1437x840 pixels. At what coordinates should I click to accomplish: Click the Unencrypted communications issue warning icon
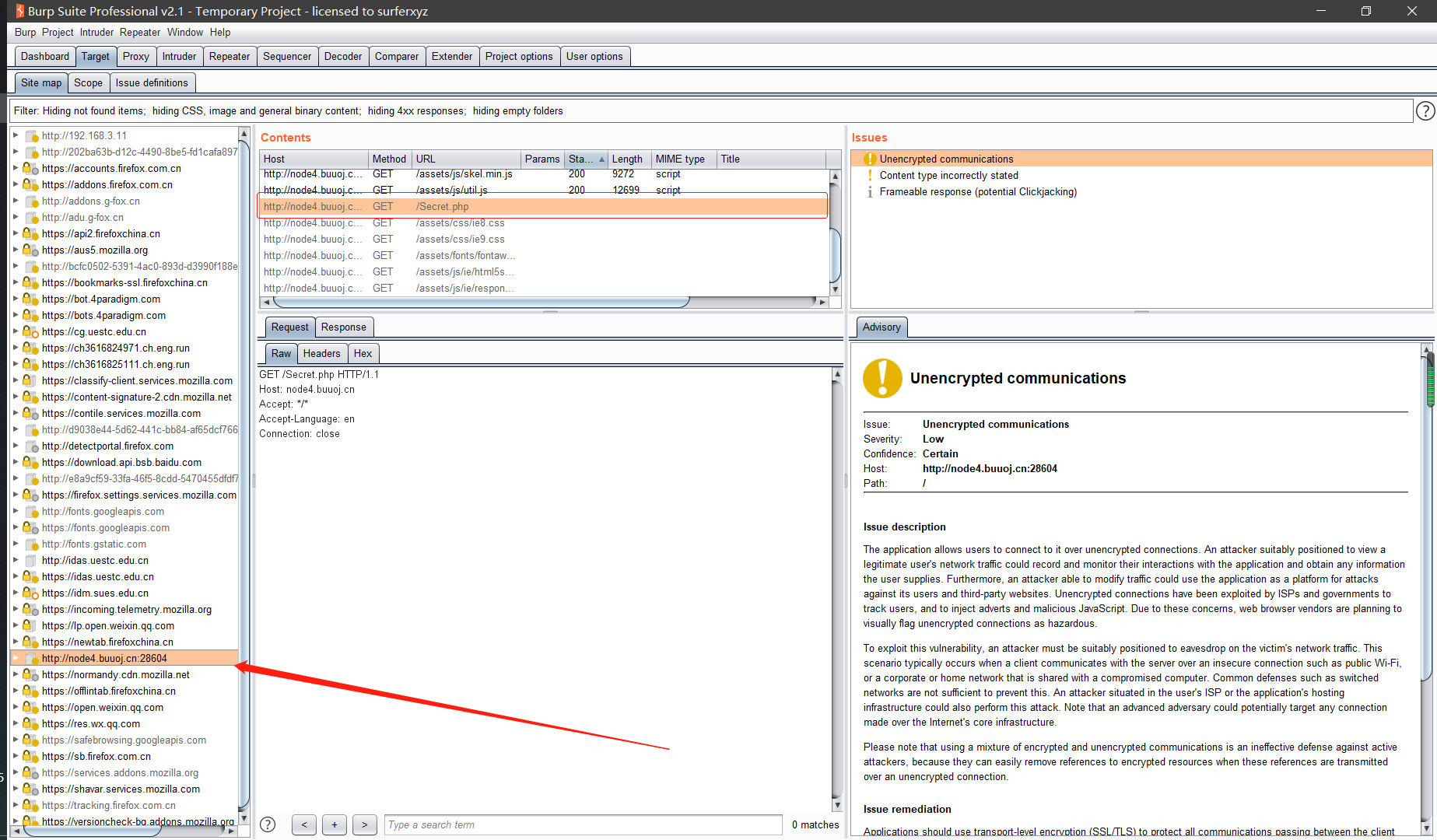click(870, 159)
